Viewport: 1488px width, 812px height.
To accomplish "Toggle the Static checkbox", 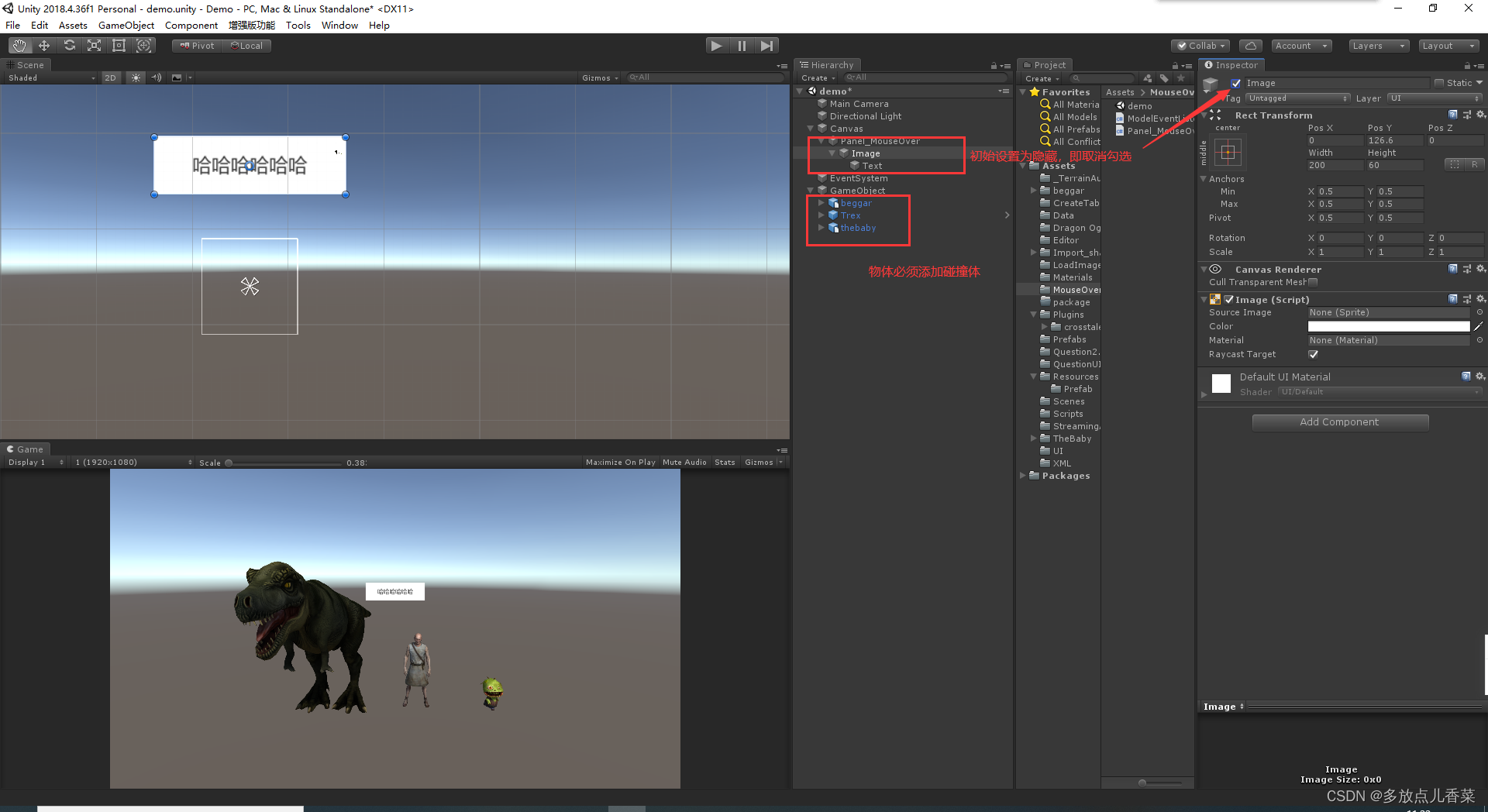I will click(x=1439, y=83).
